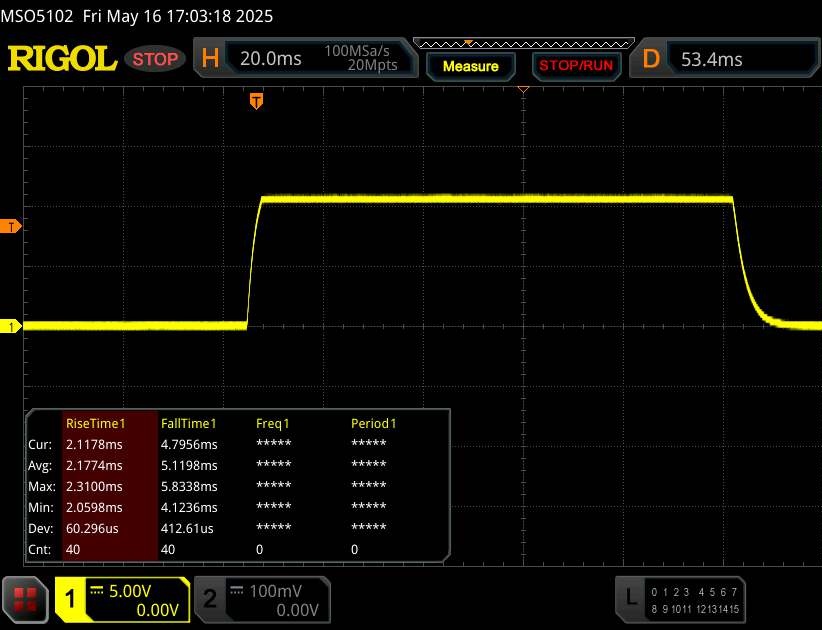This screenshot has height=630, width=822.
Task: Select the FallTime1 measurement header
Action: (188, 423)
